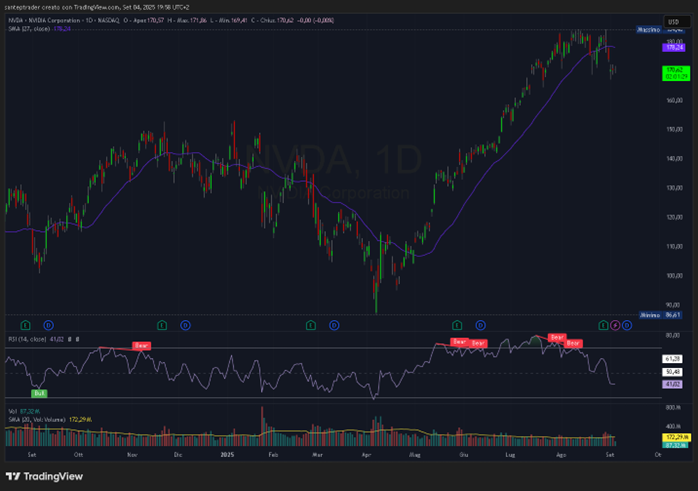Open the August 2025 earnings E marker

point(603,325)
